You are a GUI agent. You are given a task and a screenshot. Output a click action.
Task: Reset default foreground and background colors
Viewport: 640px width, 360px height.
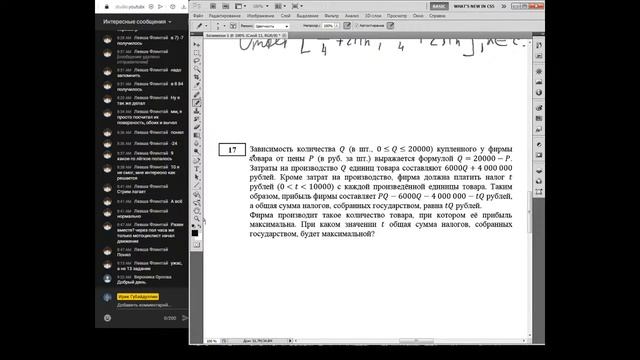[x=193, y=226]
